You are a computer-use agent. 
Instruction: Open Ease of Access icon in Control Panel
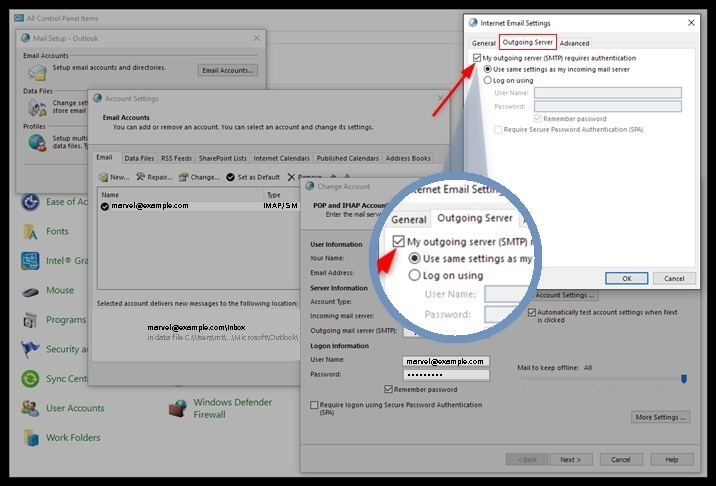click(30, 202)
